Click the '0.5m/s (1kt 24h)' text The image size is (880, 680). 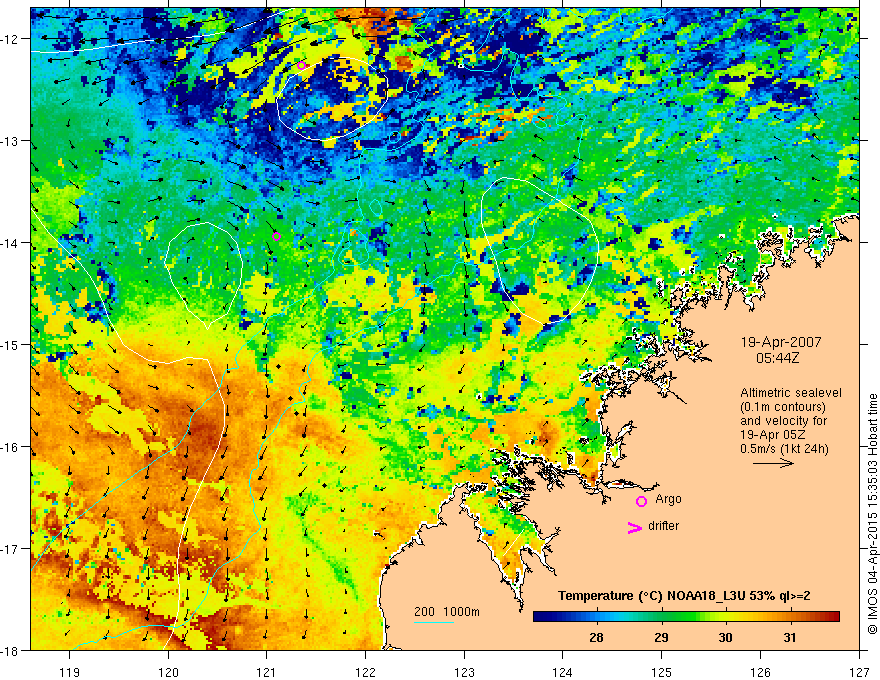tap(784, 449)
